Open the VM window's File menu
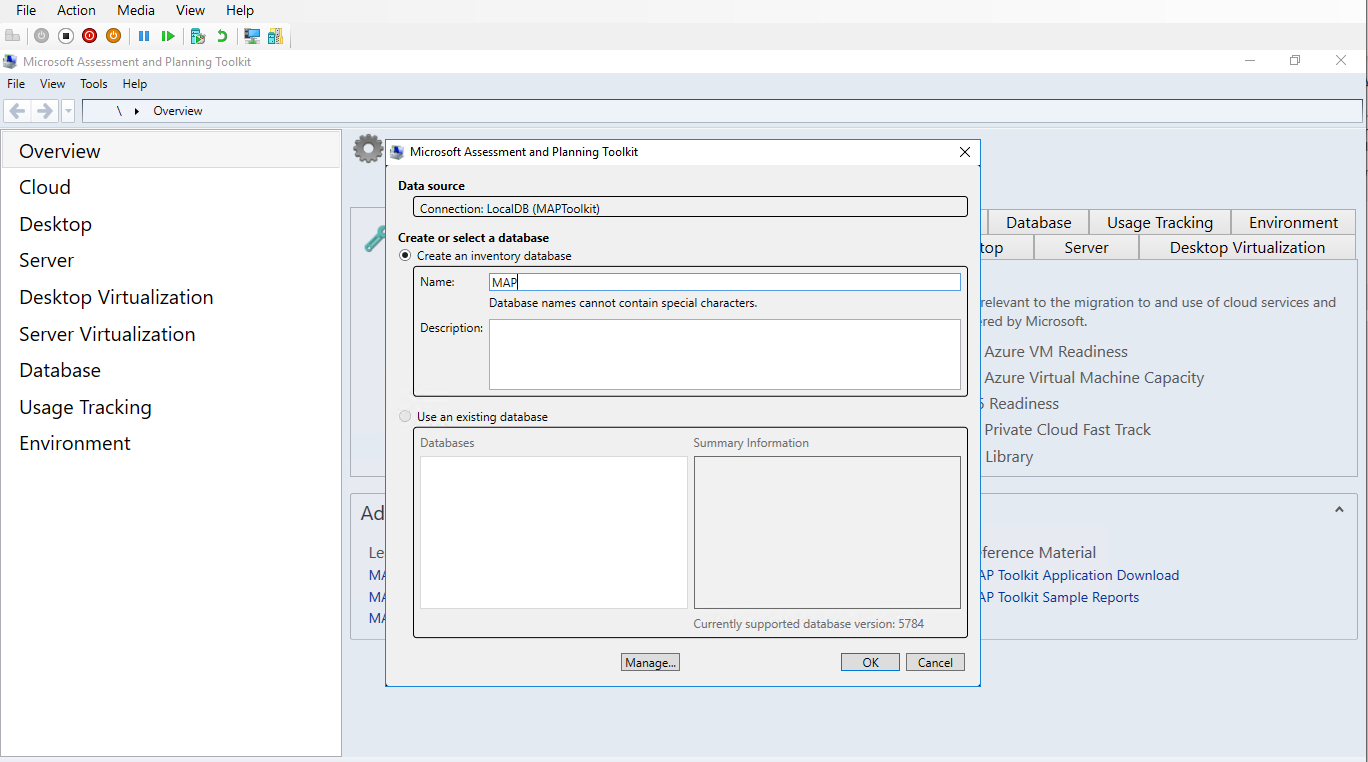1368x762 pixels. coord(26,10)
